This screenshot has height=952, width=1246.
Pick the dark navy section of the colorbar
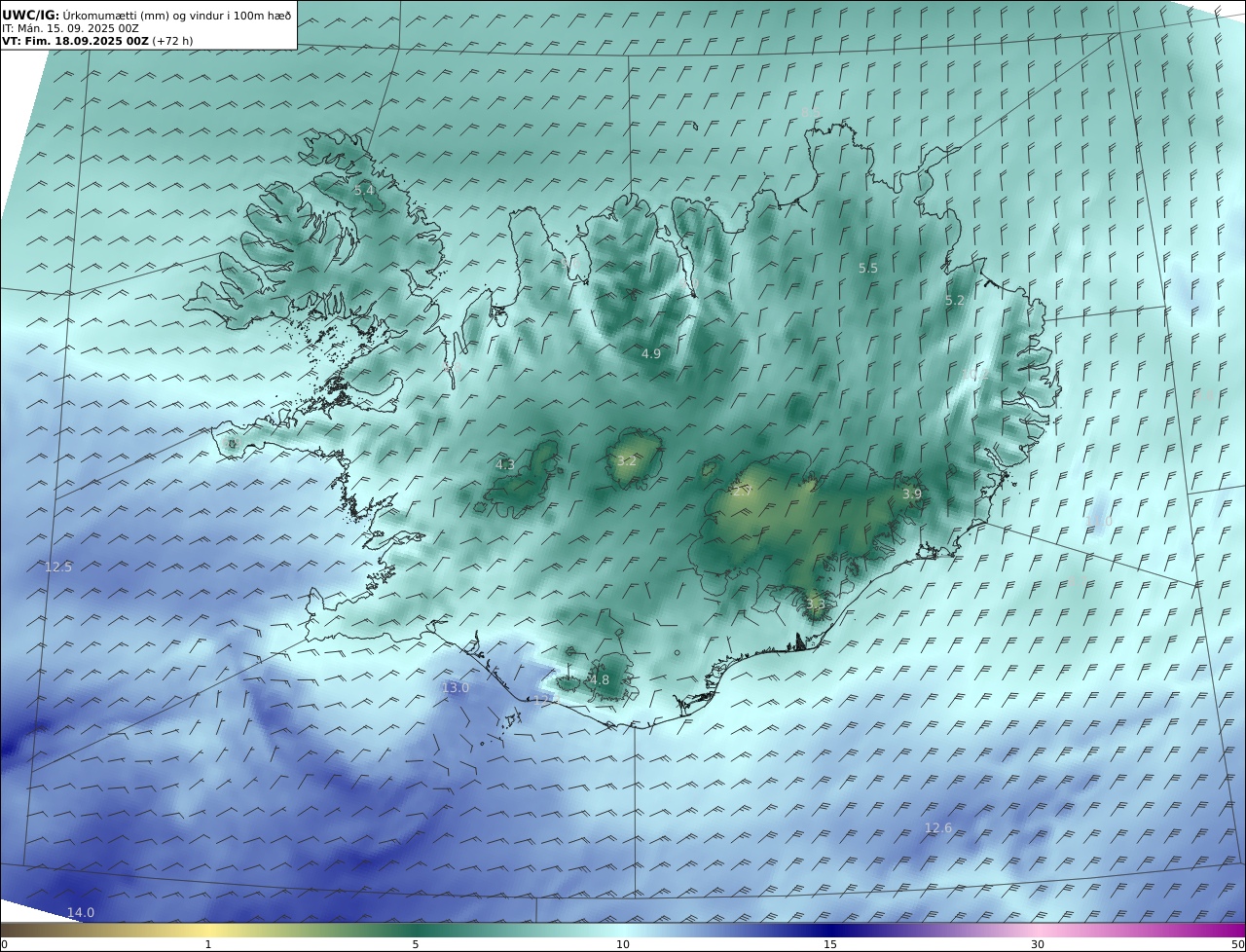[830, 930]
